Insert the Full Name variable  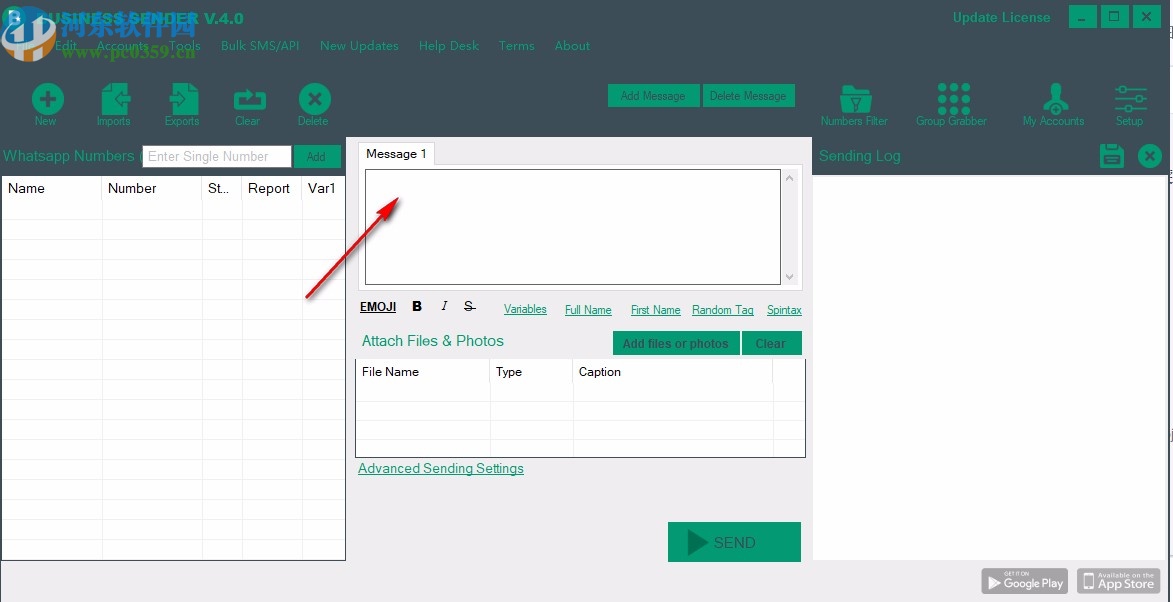click(588, 310)
